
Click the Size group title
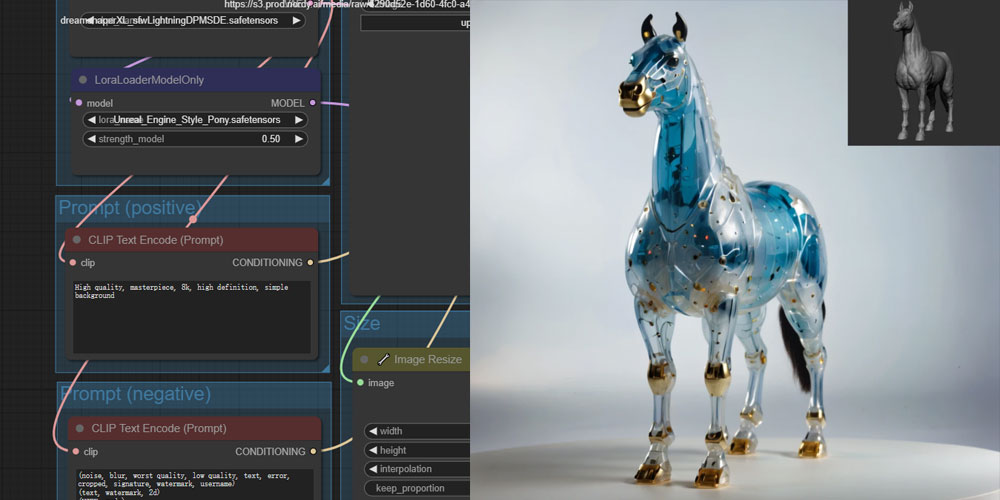click(x=362, y=323)
